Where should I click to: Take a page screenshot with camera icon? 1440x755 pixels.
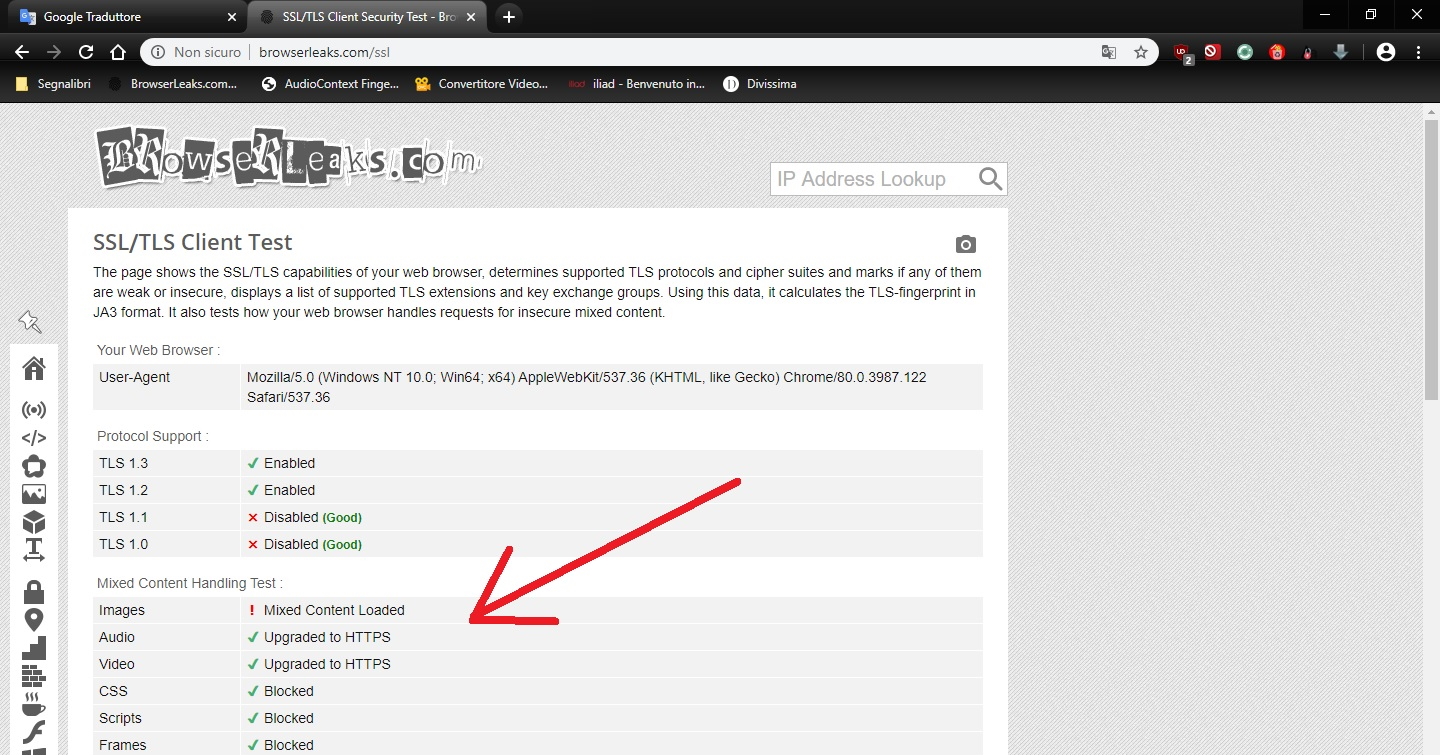pos(965,244)
